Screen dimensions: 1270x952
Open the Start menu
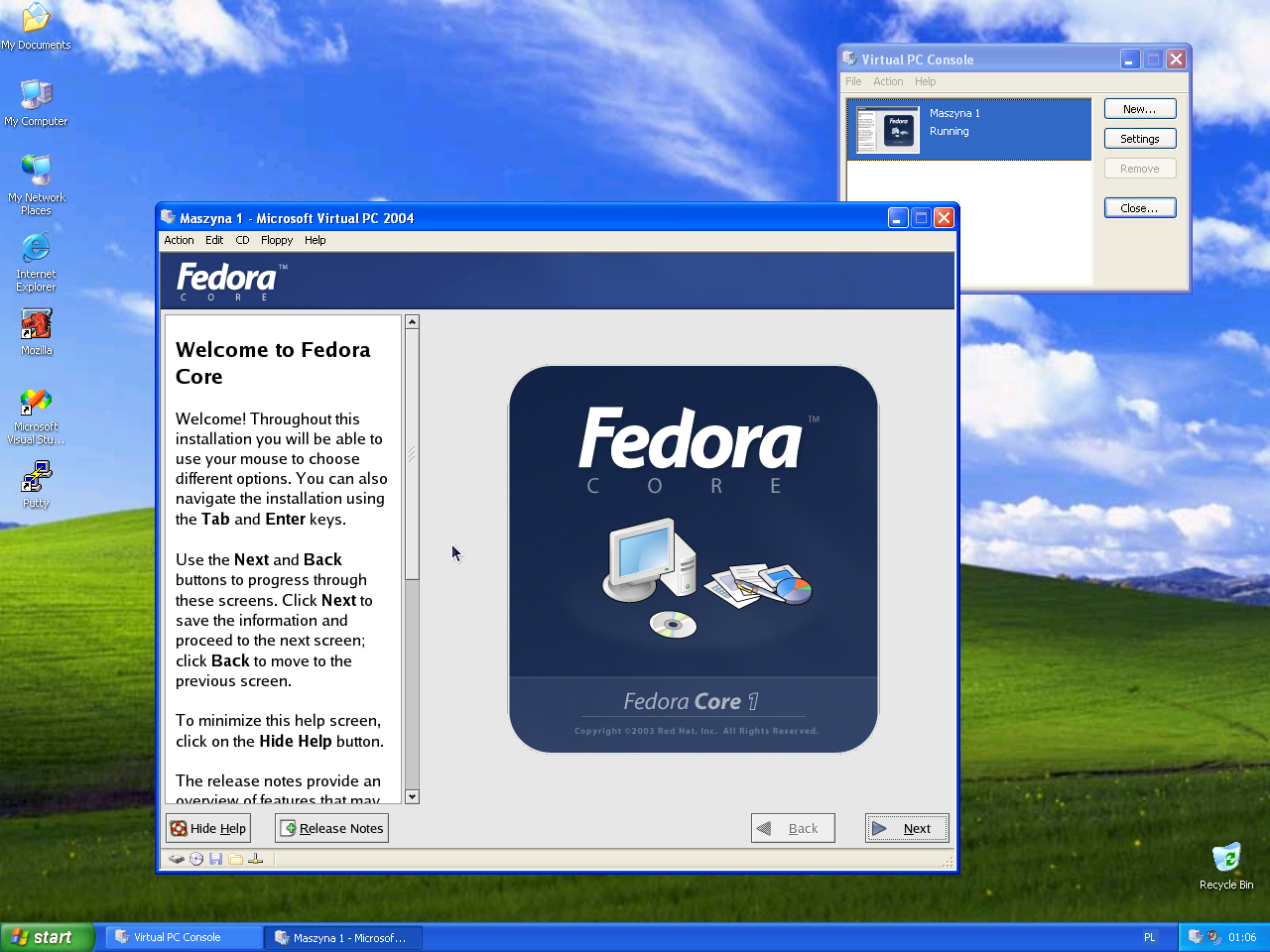(48, 937)
